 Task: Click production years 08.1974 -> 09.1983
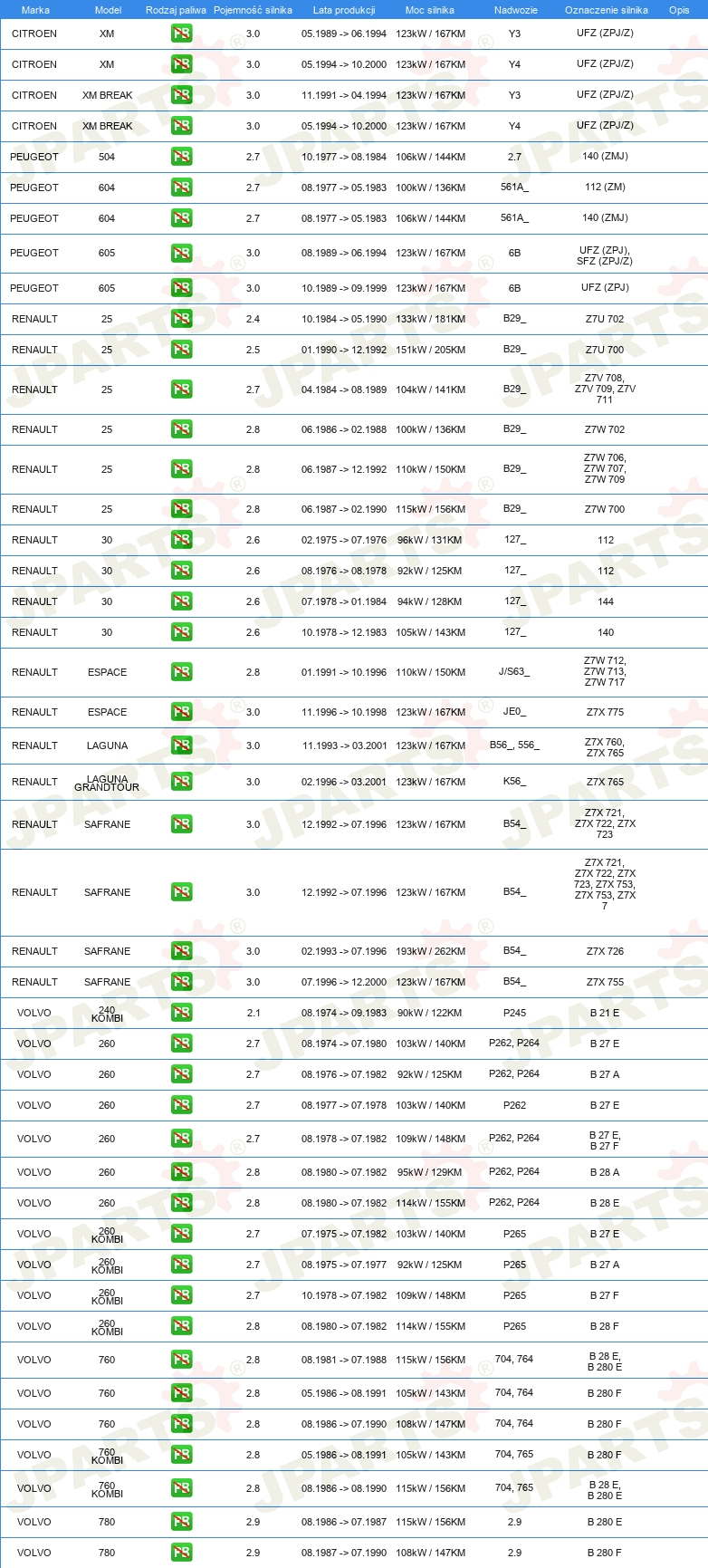point(344,1013)
